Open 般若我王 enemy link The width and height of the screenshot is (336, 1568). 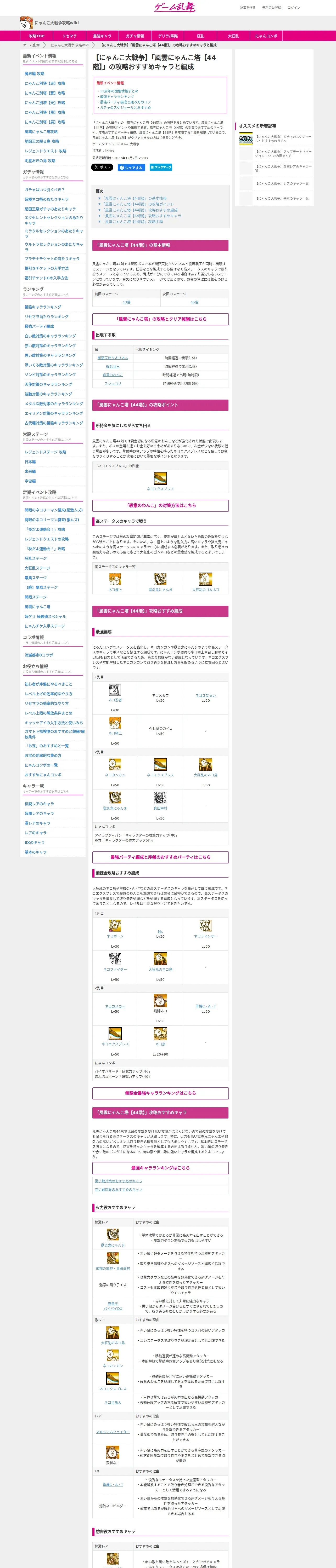[113, 366]
